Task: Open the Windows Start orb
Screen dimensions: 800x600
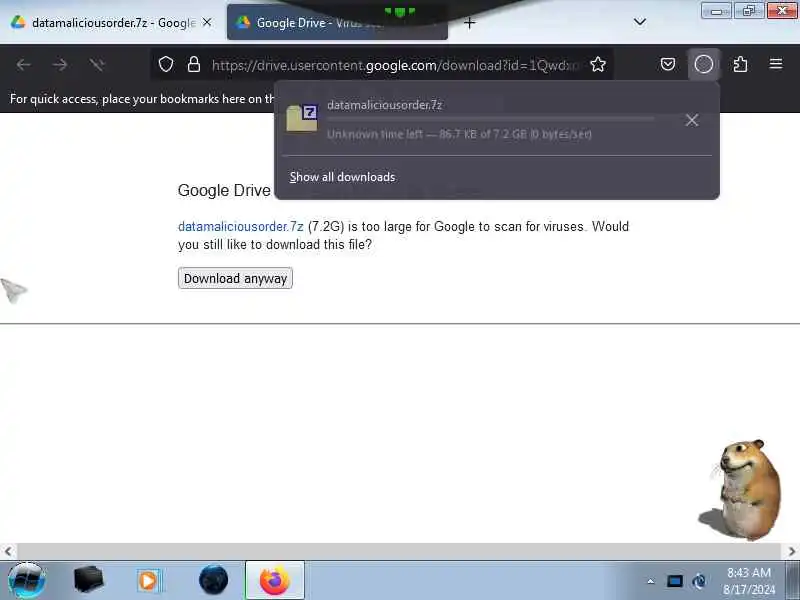Action: [27, 580]
